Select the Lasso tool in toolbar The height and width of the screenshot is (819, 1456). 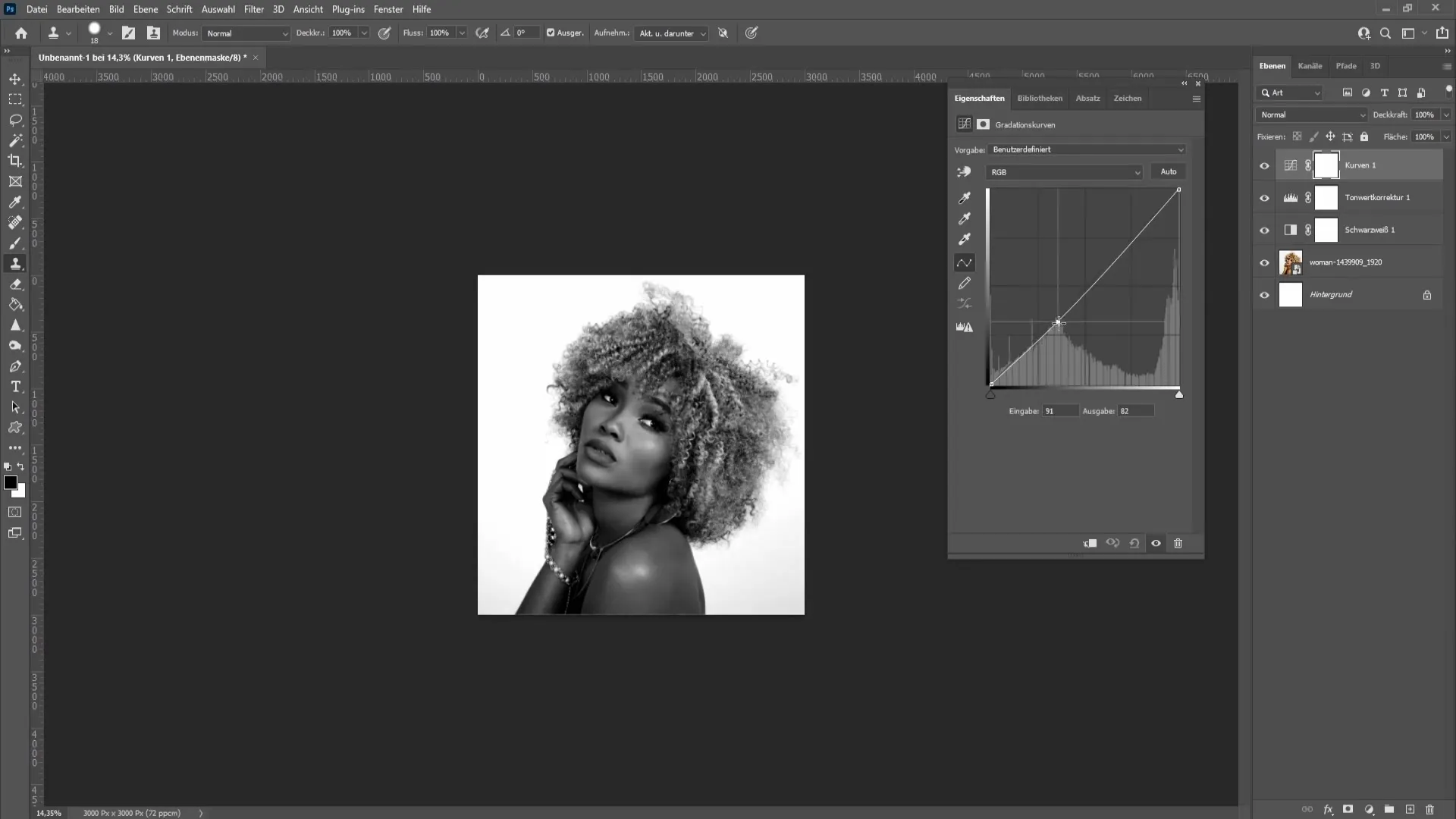[x=15, y=119]
